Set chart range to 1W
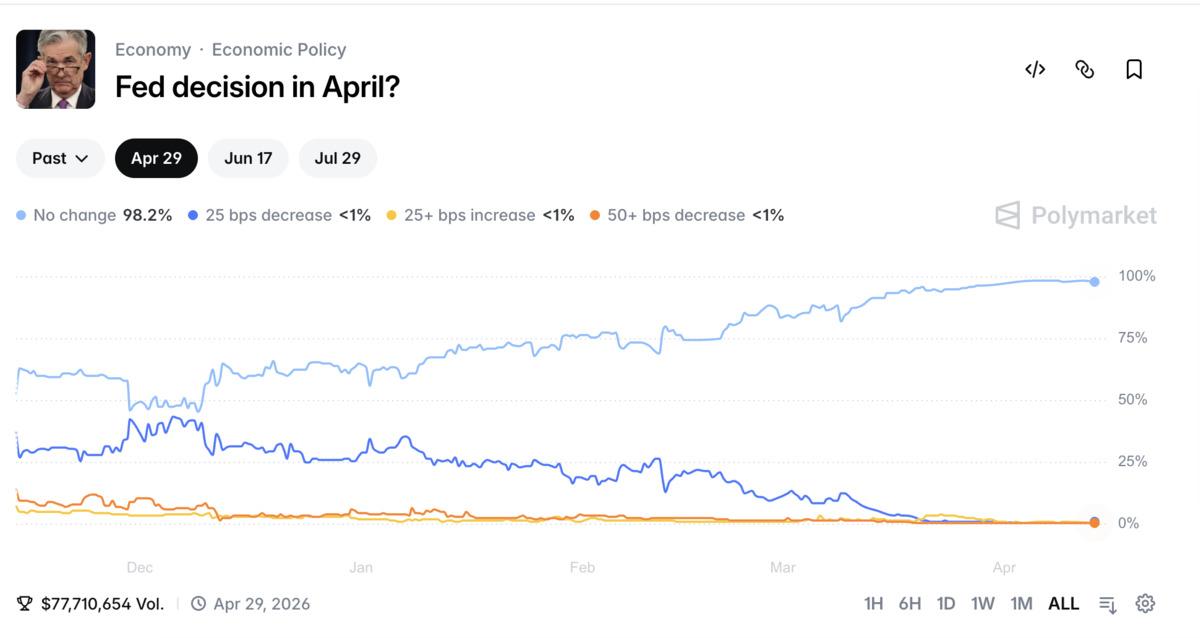1200x638 pixels. 982,603
